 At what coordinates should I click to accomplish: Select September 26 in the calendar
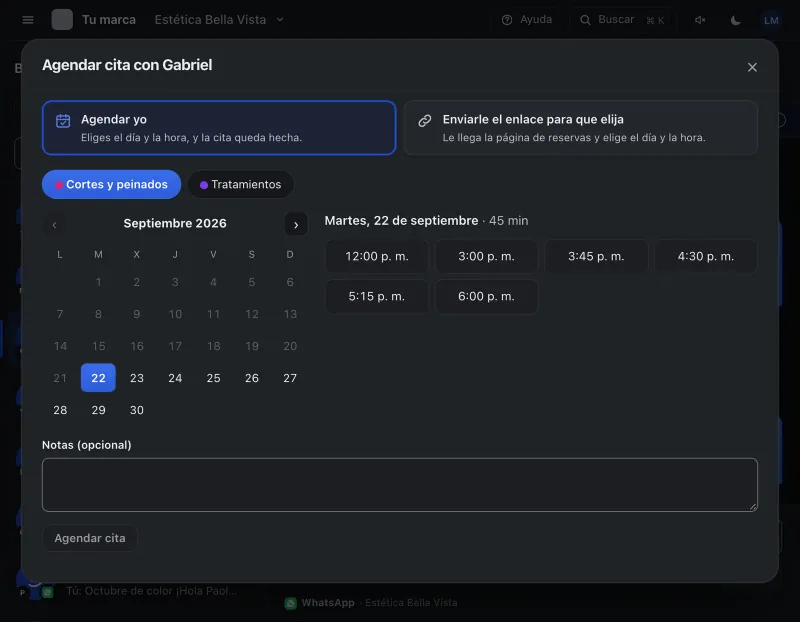point(252,378)
